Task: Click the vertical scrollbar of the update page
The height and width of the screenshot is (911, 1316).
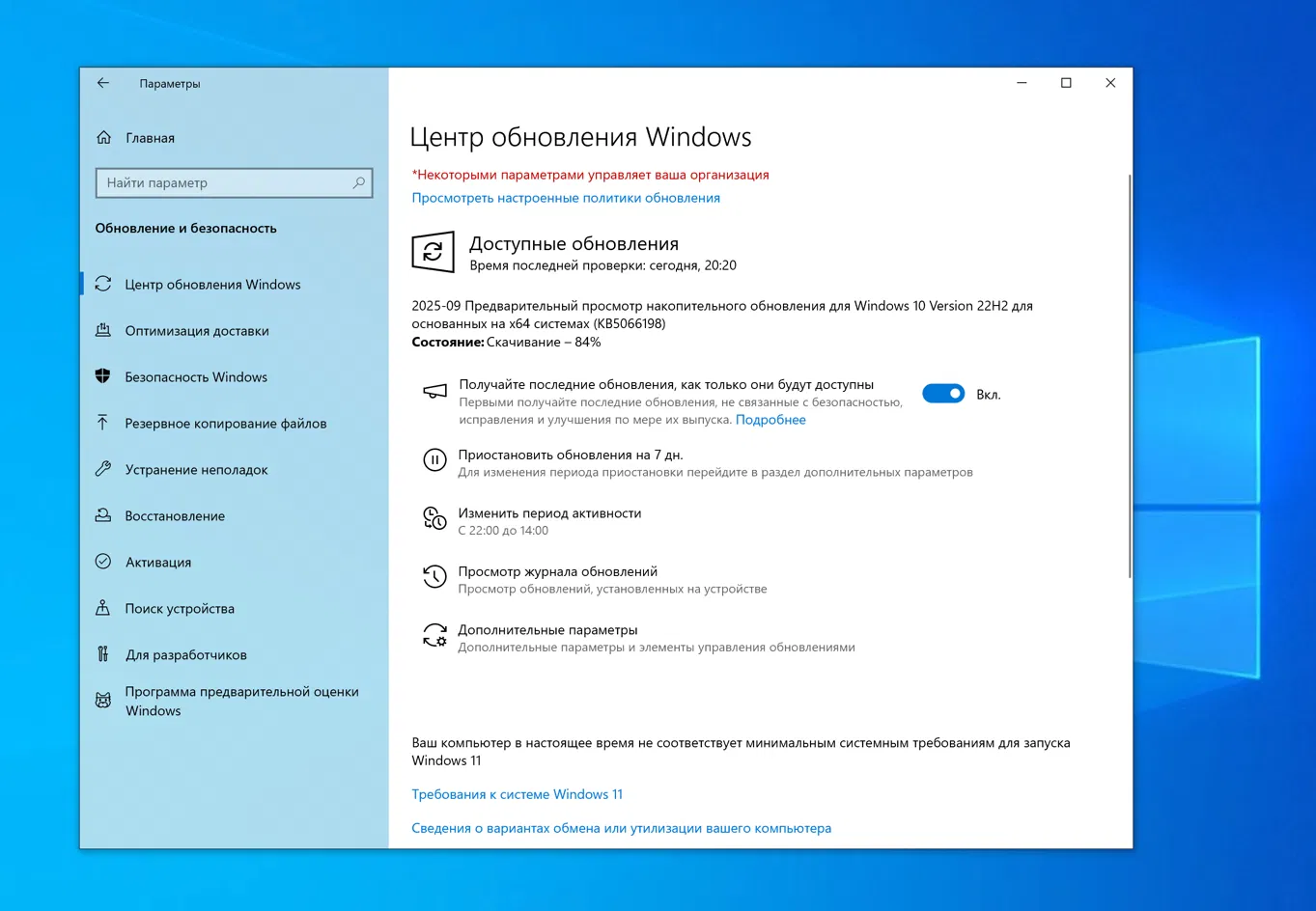Action: (1129, 376)
